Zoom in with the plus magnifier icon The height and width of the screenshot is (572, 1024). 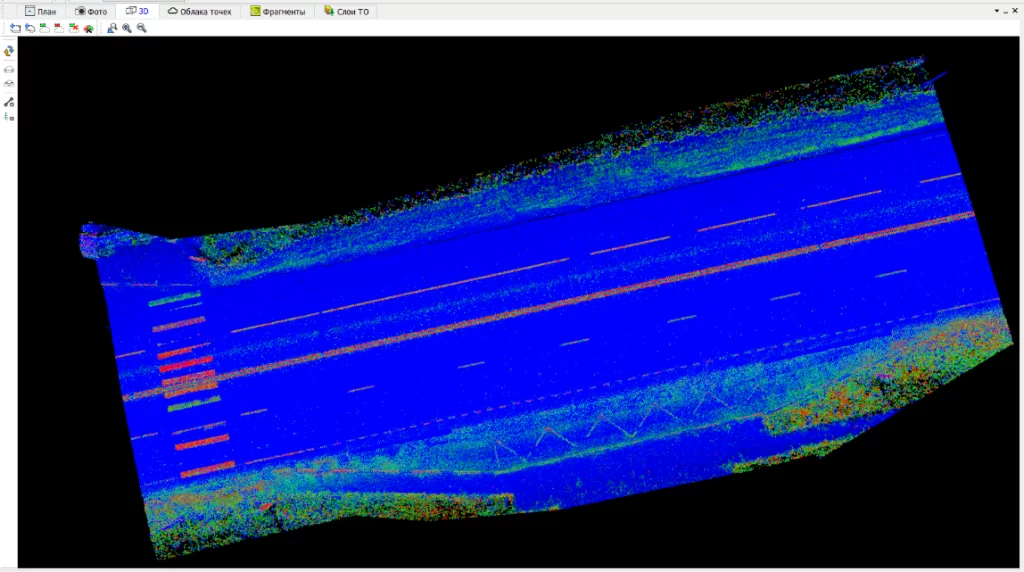(x=127, y=28)
